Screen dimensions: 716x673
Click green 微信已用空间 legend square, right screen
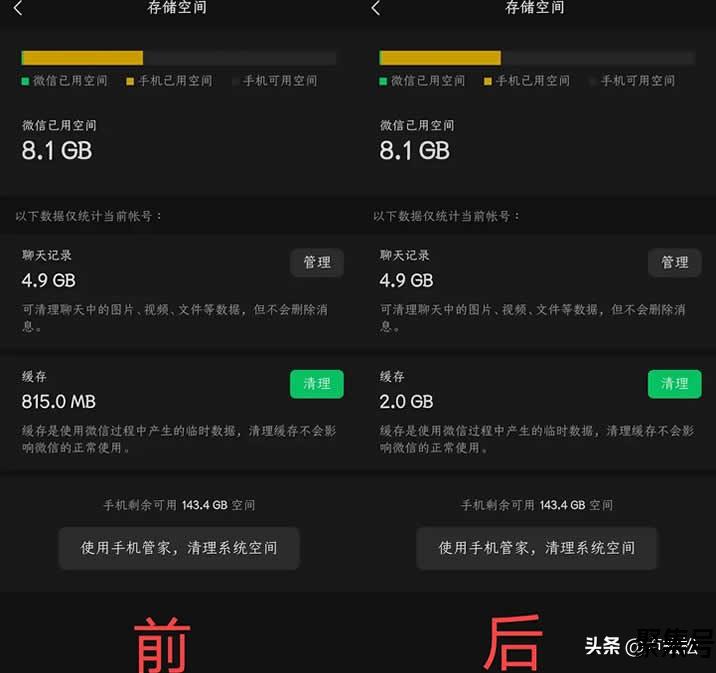point(383,81)
